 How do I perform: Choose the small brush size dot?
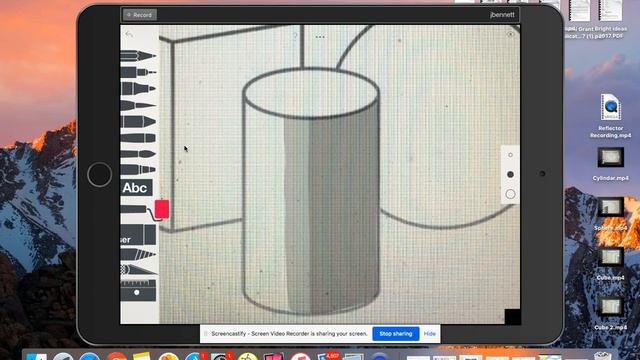point(510,155)
